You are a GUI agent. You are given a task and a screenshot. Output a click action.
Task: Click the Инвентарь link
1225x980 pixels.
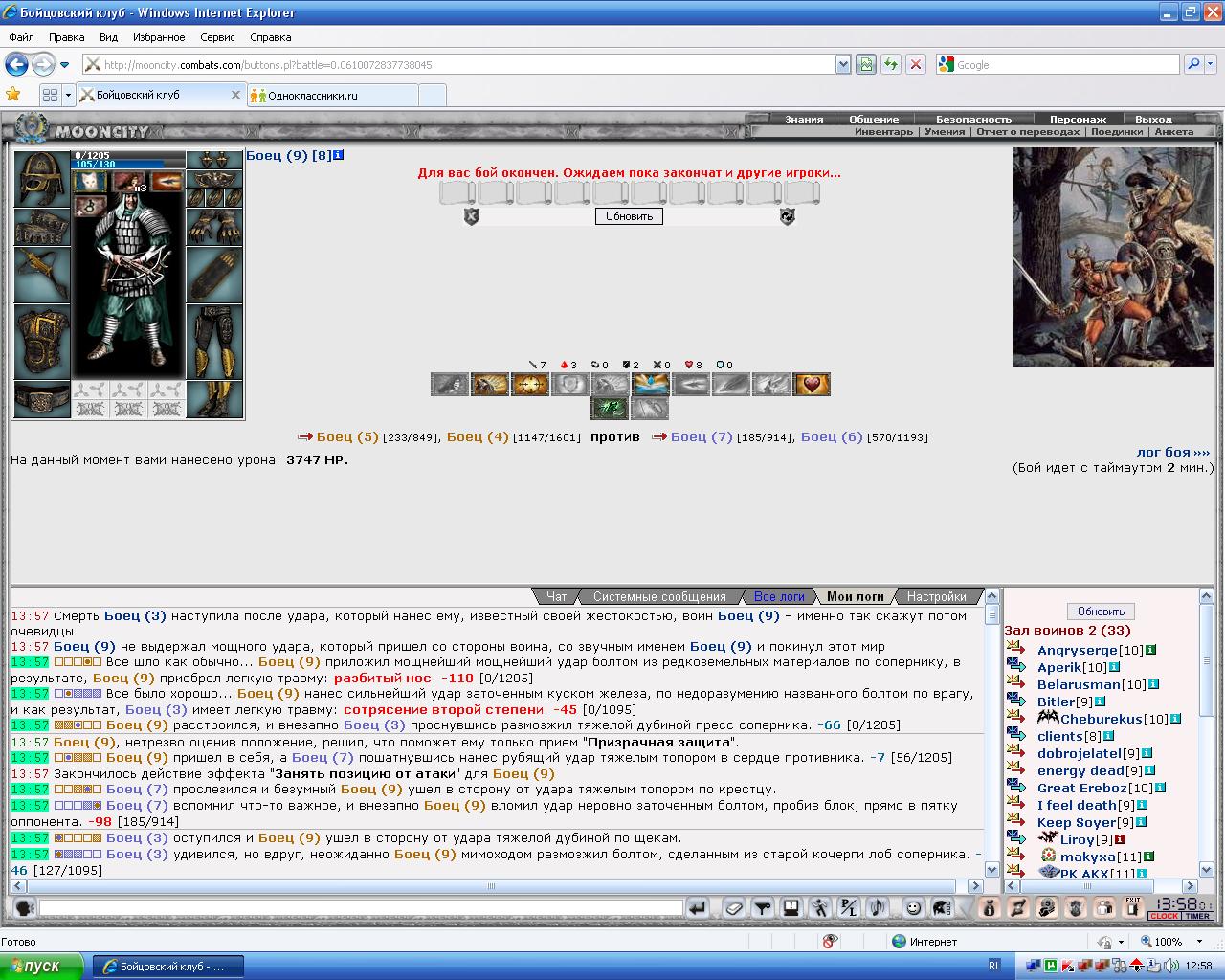(x=883, y=132)
